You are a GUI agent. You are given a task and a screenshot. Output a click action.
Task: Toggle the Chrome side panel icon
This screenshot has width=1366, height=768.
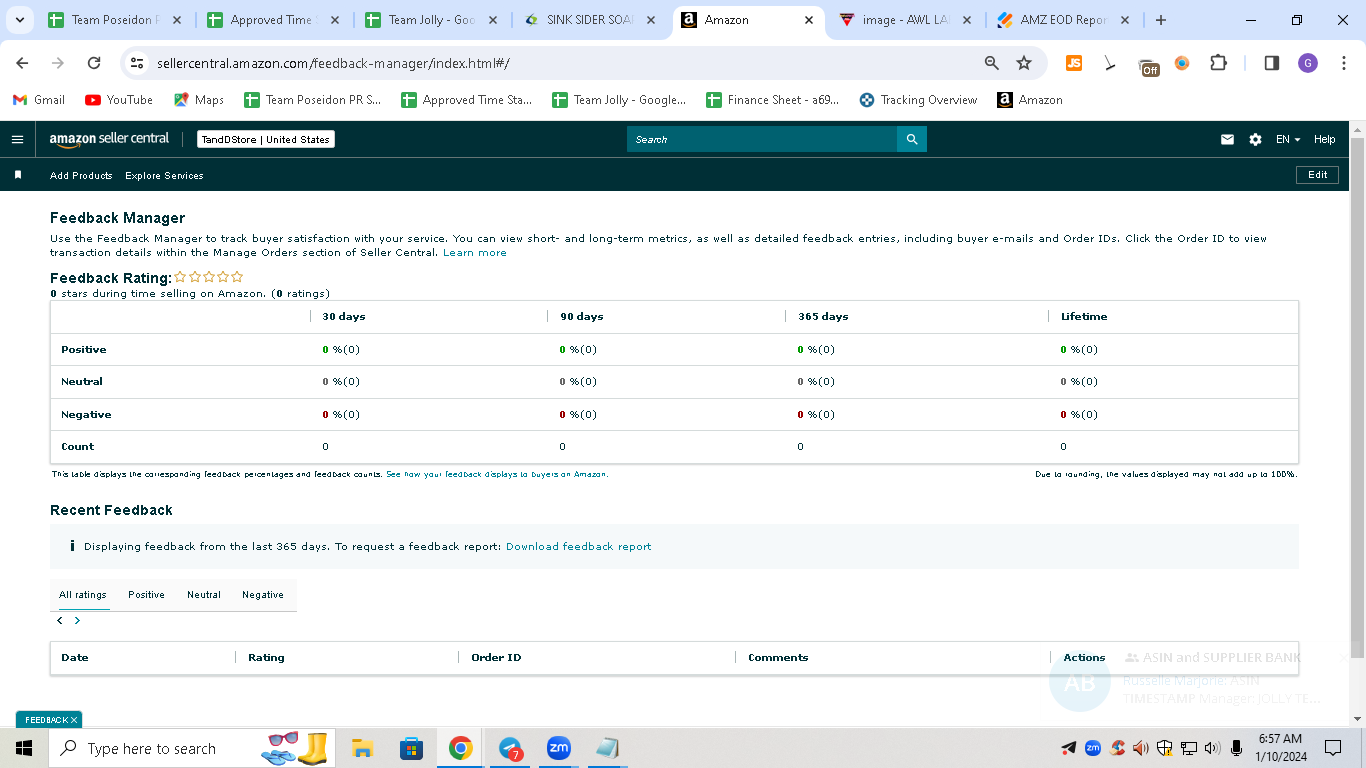click(1272, 63)
